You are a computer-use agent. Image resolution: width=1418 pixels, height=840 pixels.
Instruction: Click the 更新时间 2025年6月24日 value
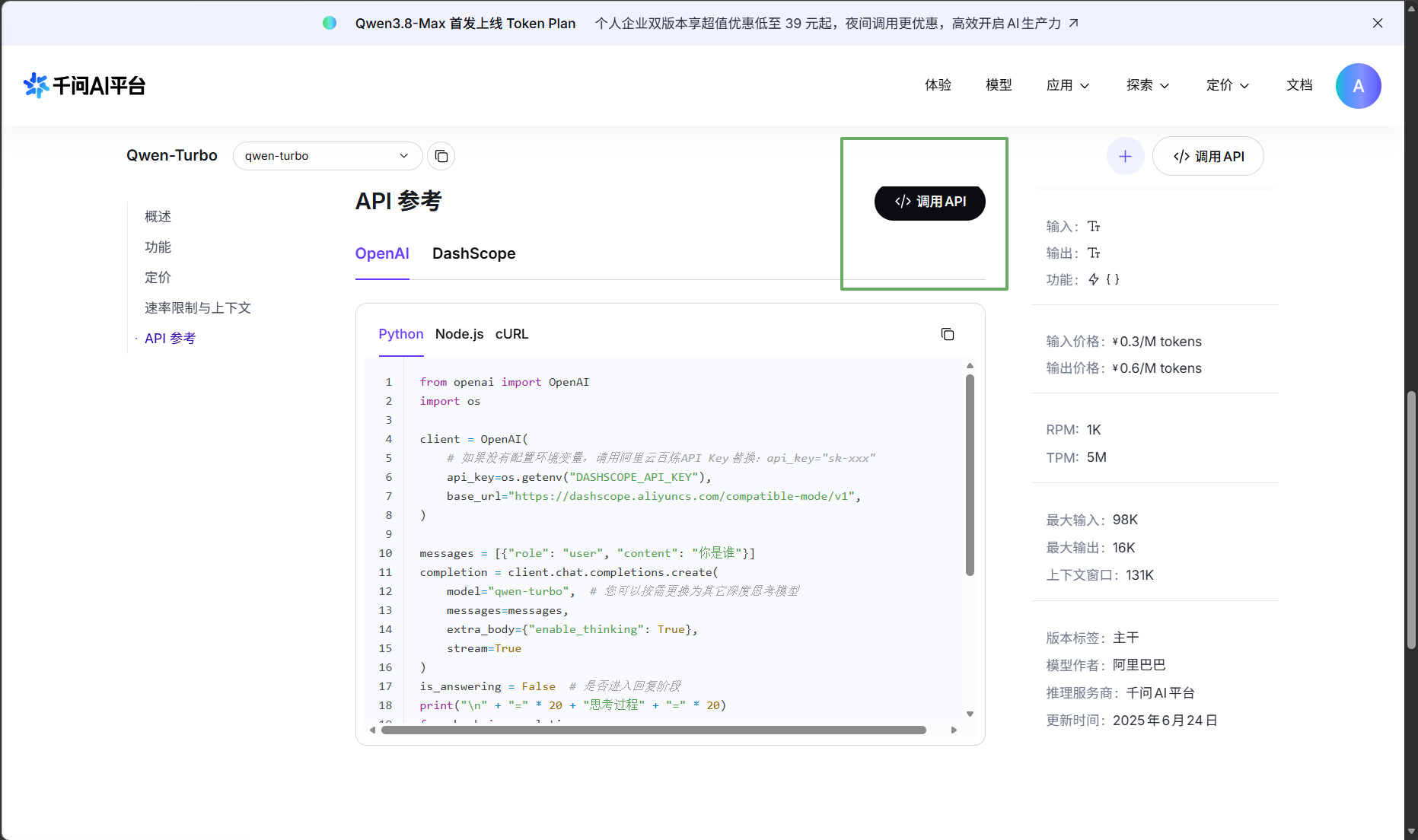click(x=1165, y=721)
